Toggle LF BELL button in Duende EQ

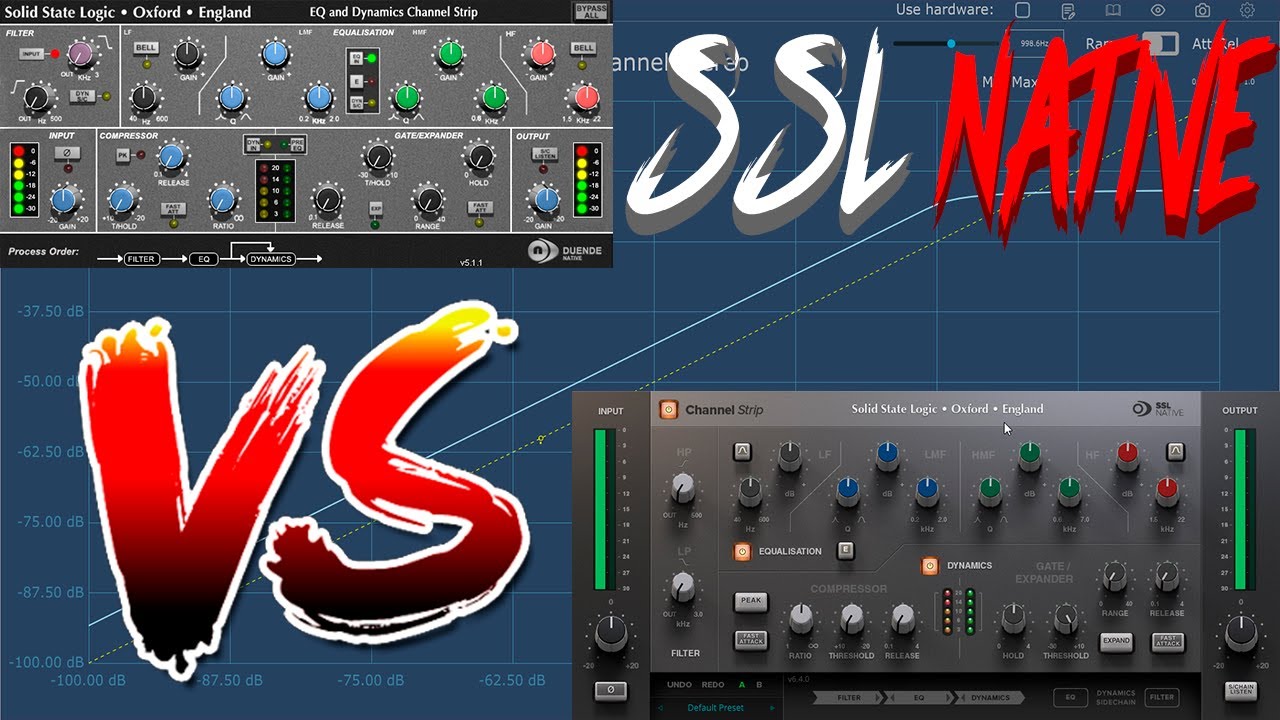click(x=146, y=48)
